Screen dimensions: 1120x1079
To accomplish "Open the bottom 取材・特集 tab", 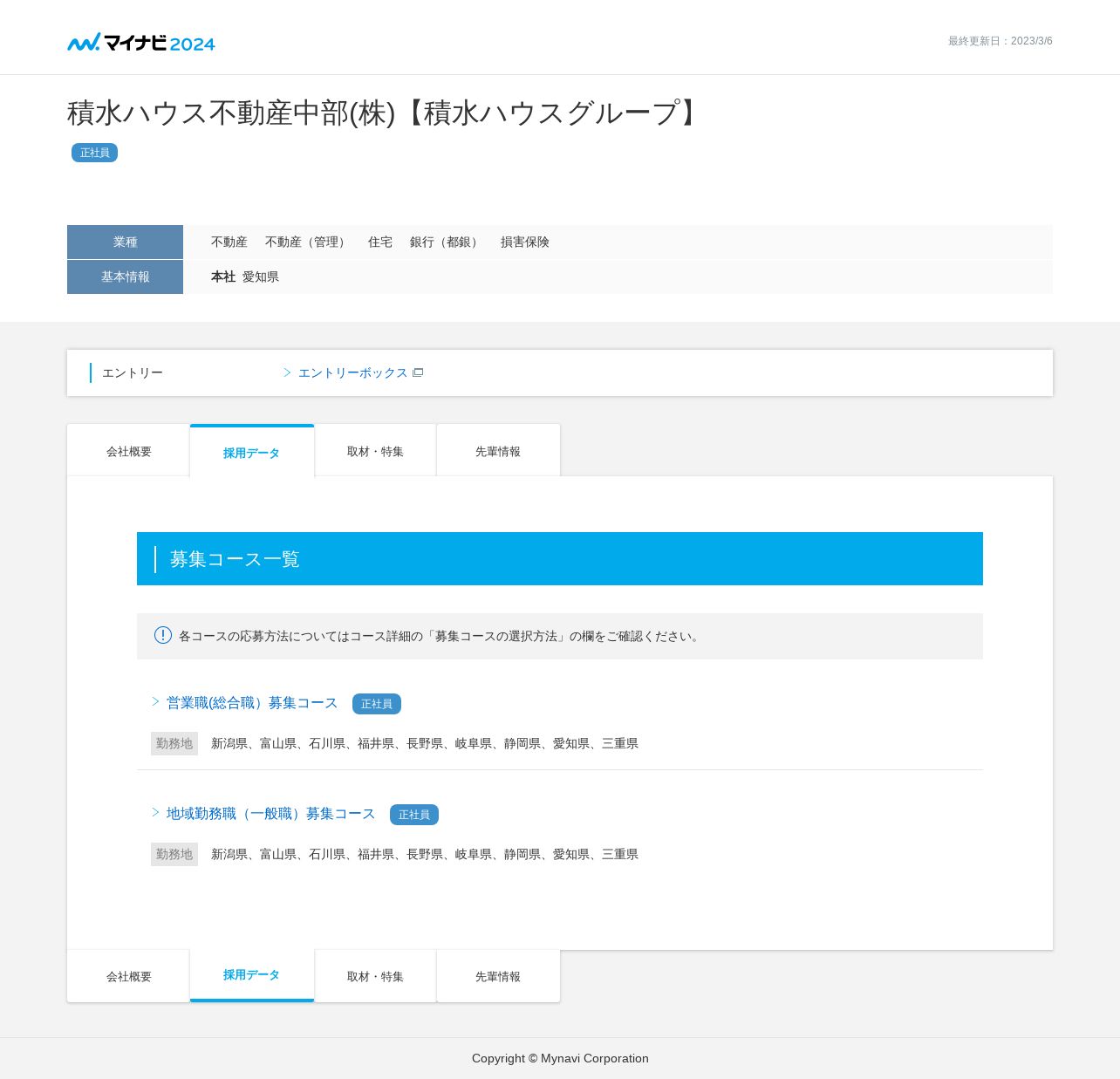I will tap(375, 976).
